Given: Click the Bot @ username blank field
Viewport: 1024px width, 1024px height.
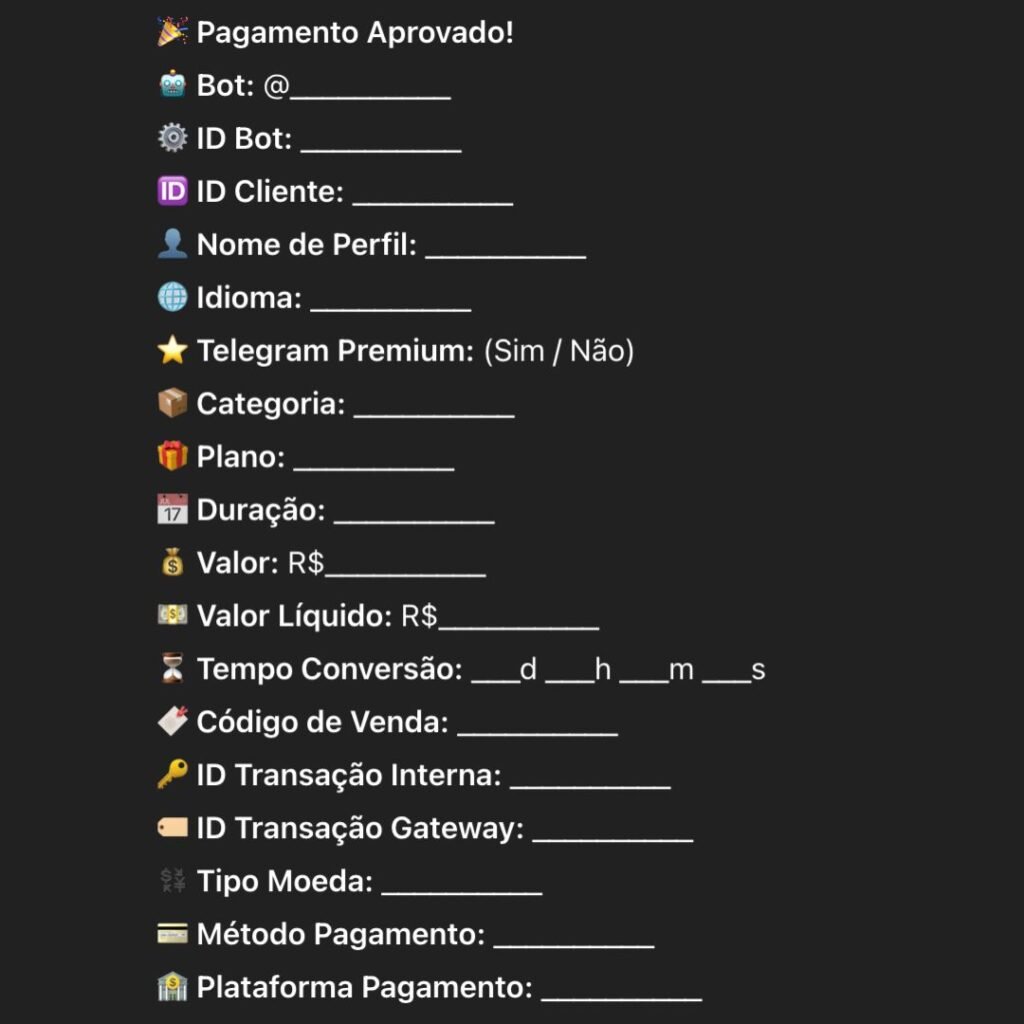Looking at the screenshot, I should pyautogui.click(x=370, y=88).
